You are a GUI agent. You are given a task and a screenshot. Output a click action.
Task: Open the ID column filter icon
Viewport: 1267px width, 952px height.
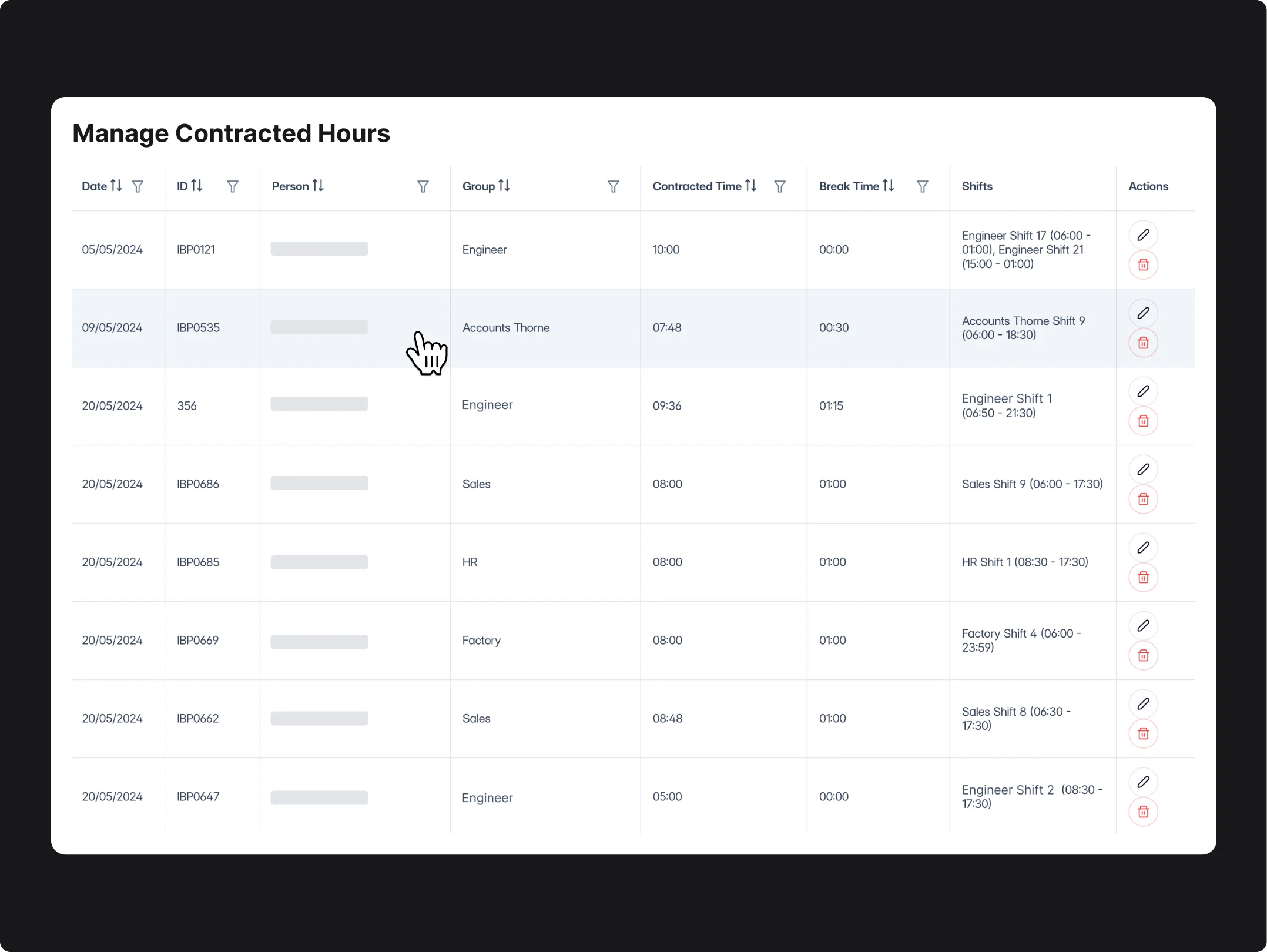pyautogui.click(x=233, y=186)
